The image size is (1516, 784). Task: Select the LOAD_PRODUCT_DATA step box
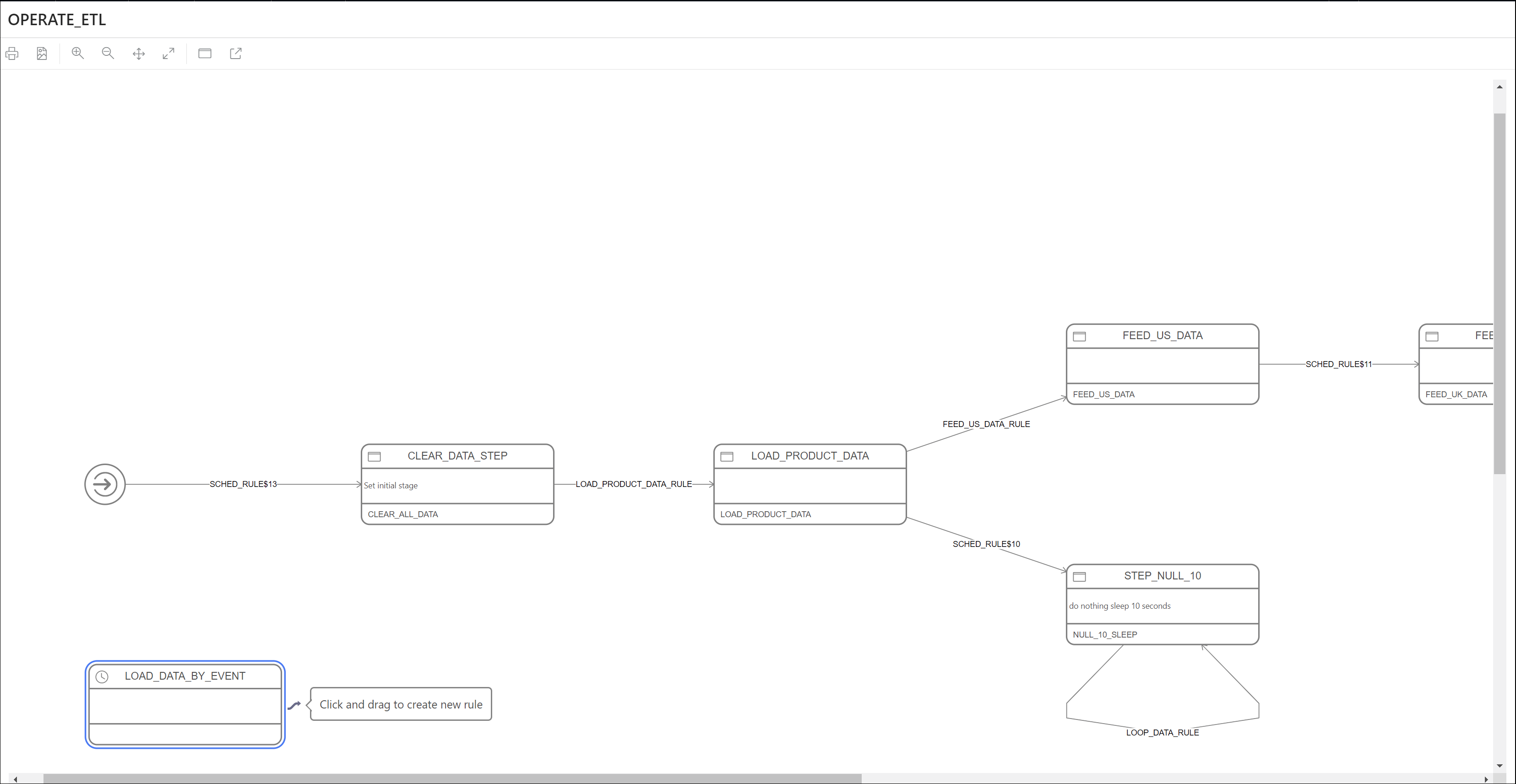tap(809, 485)
